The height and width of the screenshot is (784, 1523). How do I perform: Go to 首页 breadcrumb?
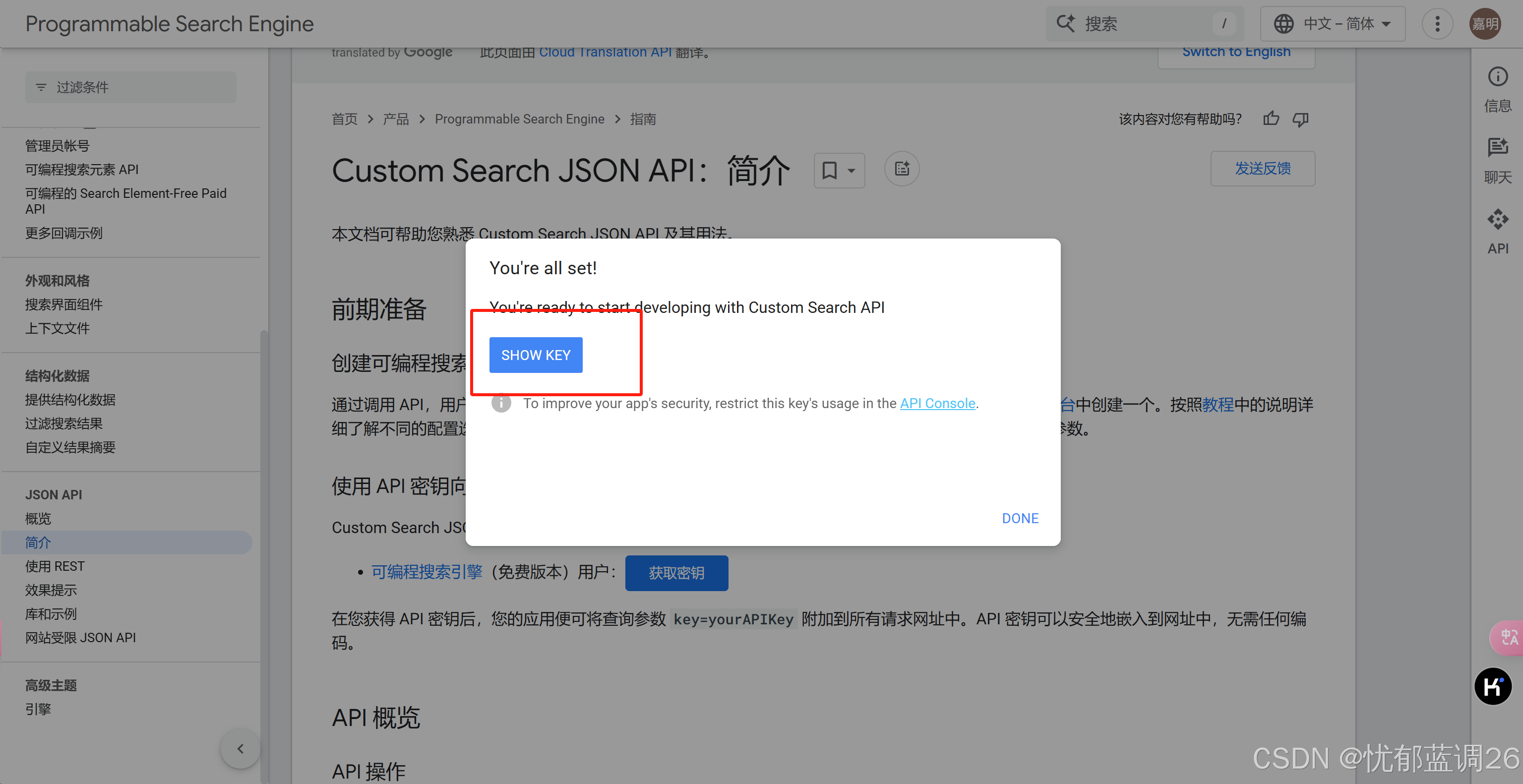[x=345, y=119]
